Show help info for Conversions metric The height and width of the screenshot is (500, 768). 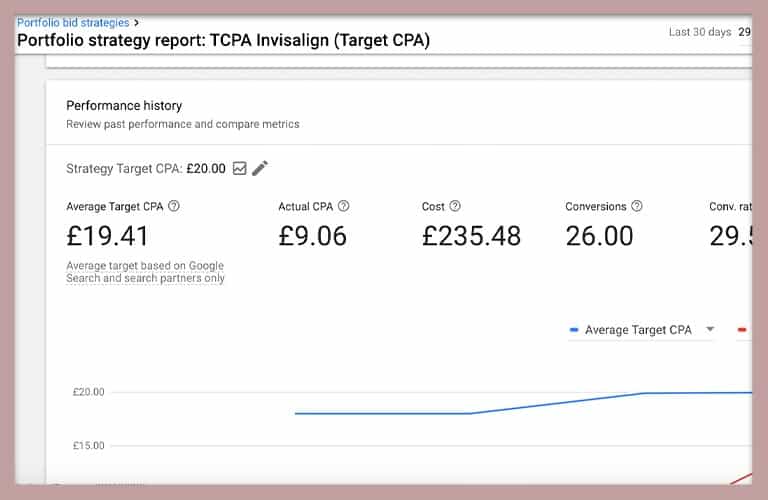click(x=637, y=206)
